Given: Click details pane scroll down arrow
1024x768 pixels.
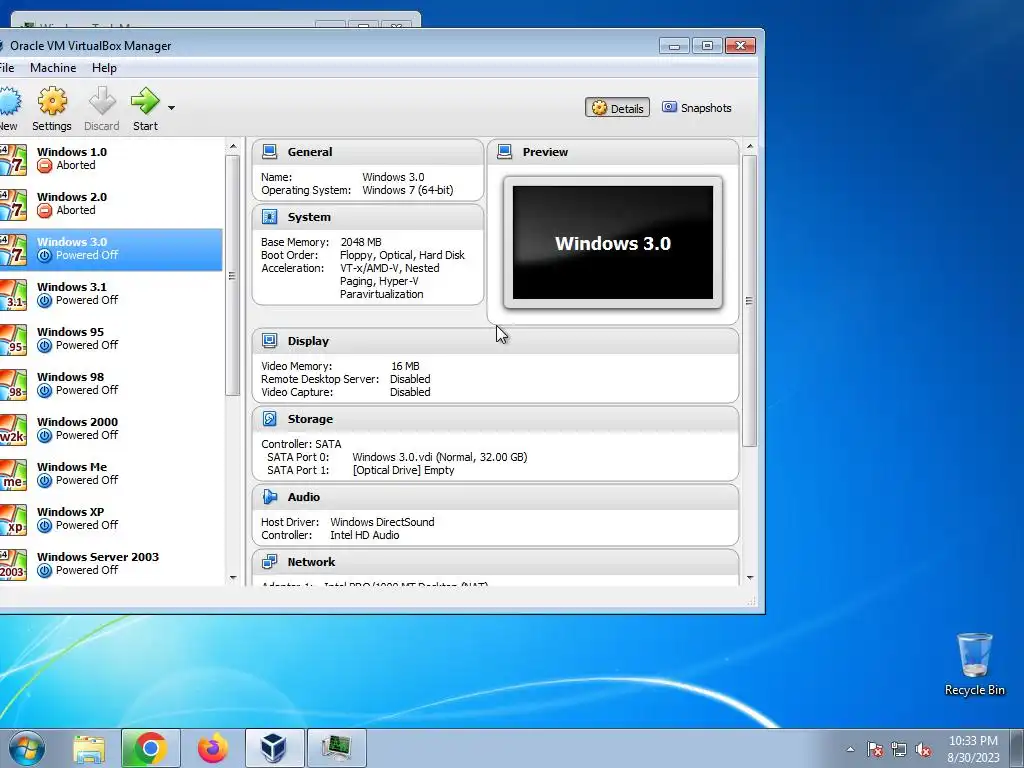Looking at the screenshot, I should coord(750,577).
